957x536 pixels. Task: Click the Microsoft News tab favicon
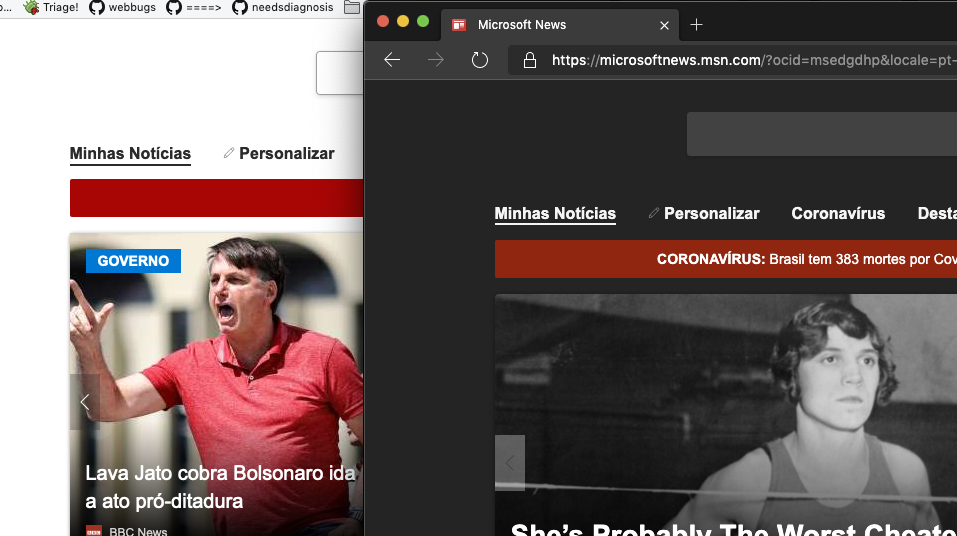coord(459,25)
